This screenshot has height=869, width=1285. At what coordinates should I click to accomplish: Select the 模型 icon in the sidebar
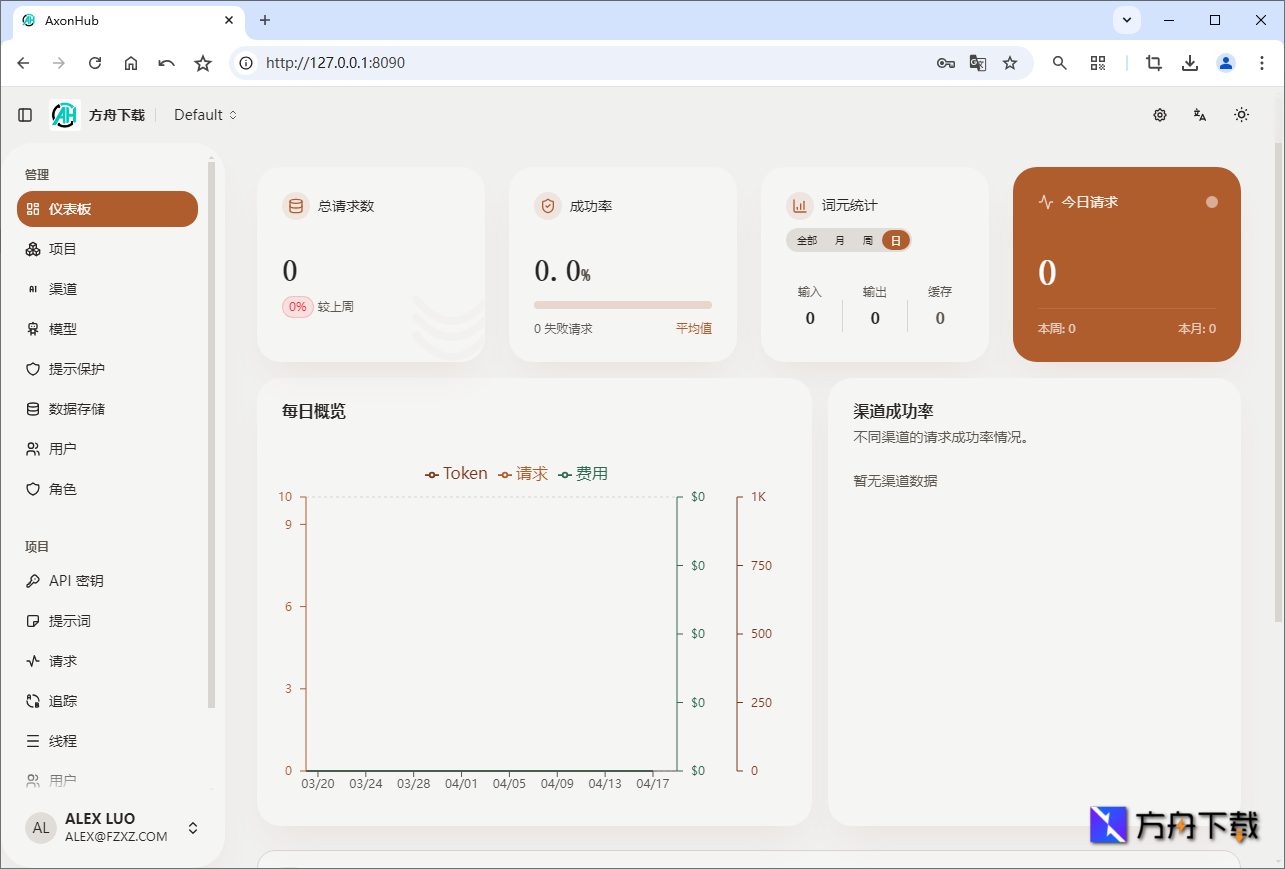[32, 328]
